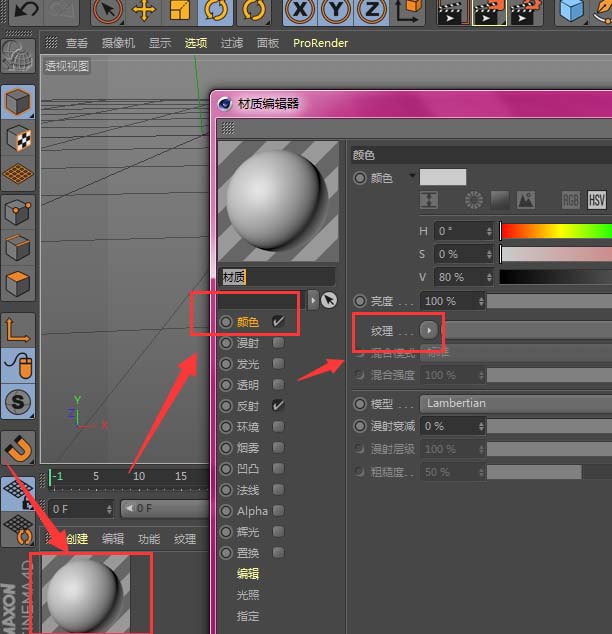Switch to Polygons mode

tap(18, 283)
